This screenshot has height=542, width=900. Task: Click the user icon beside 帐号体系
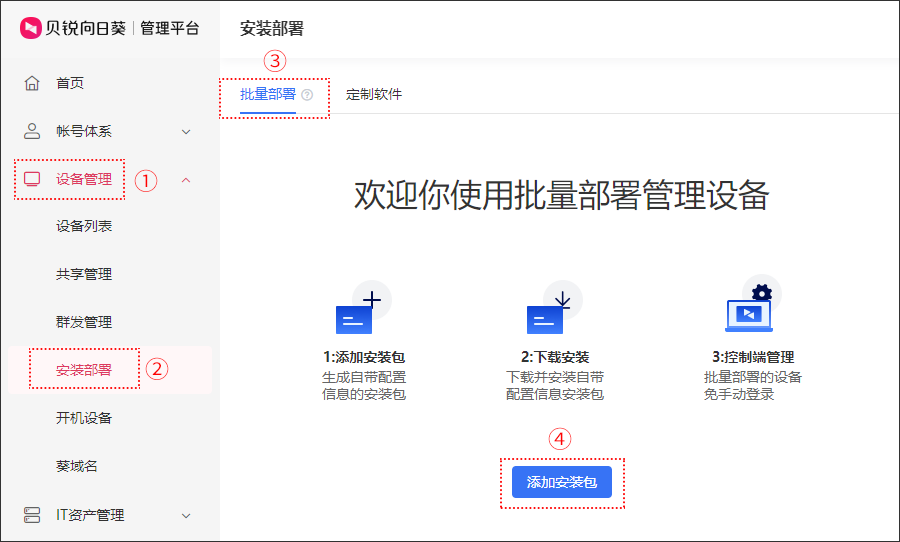click(32, 131)
